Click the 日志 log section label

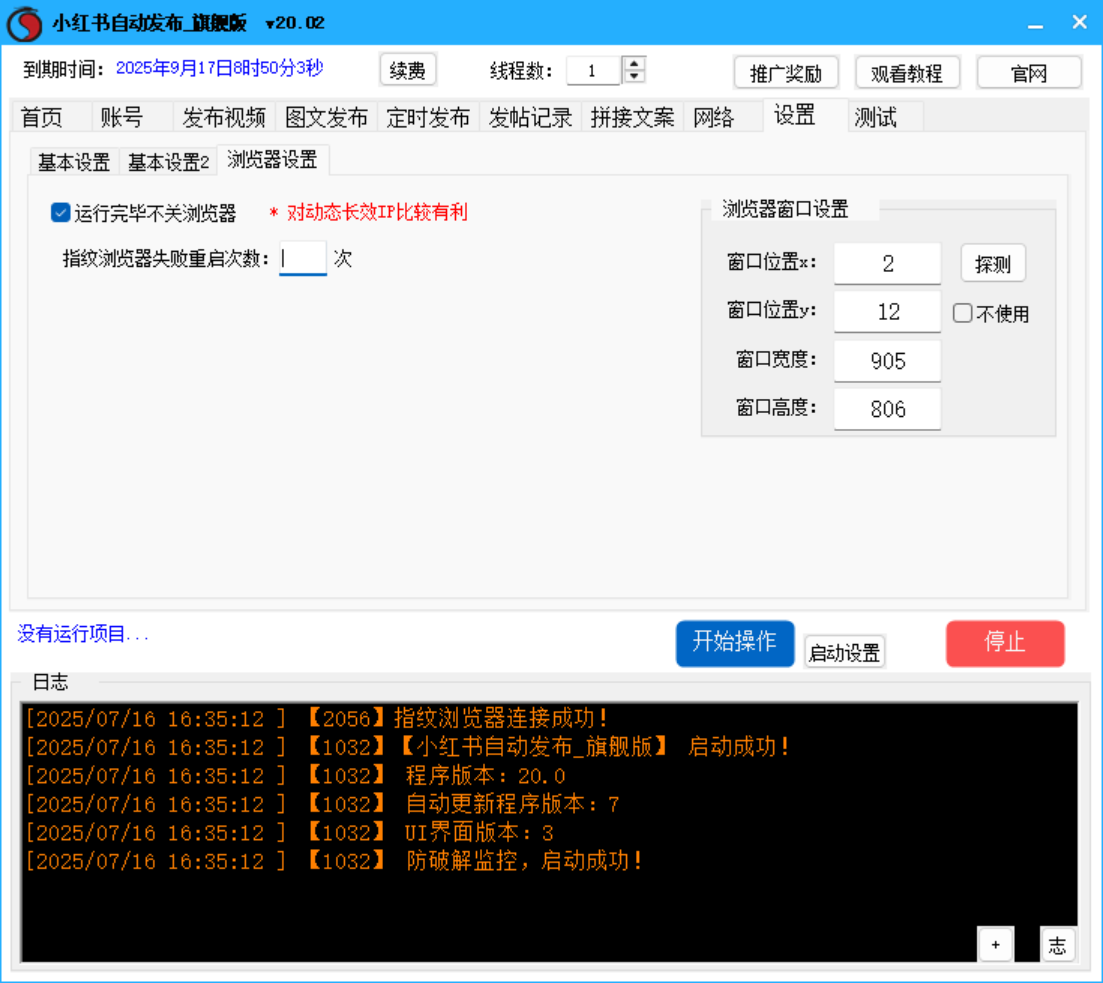pyautogui.click(x=50, y=681)
